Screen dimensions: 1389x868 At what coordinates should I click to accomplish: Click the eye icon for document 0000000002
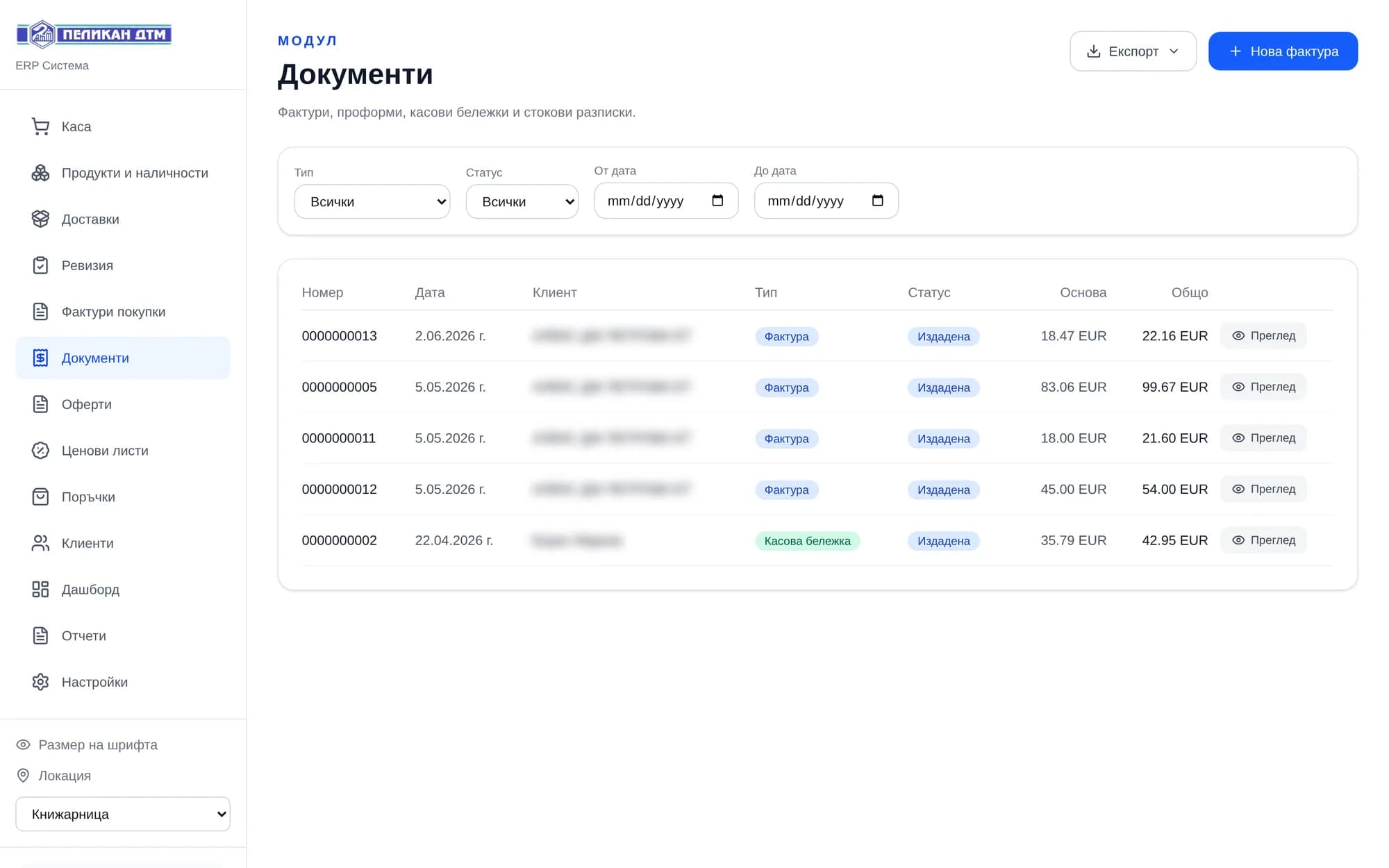tap(1238, 540)
